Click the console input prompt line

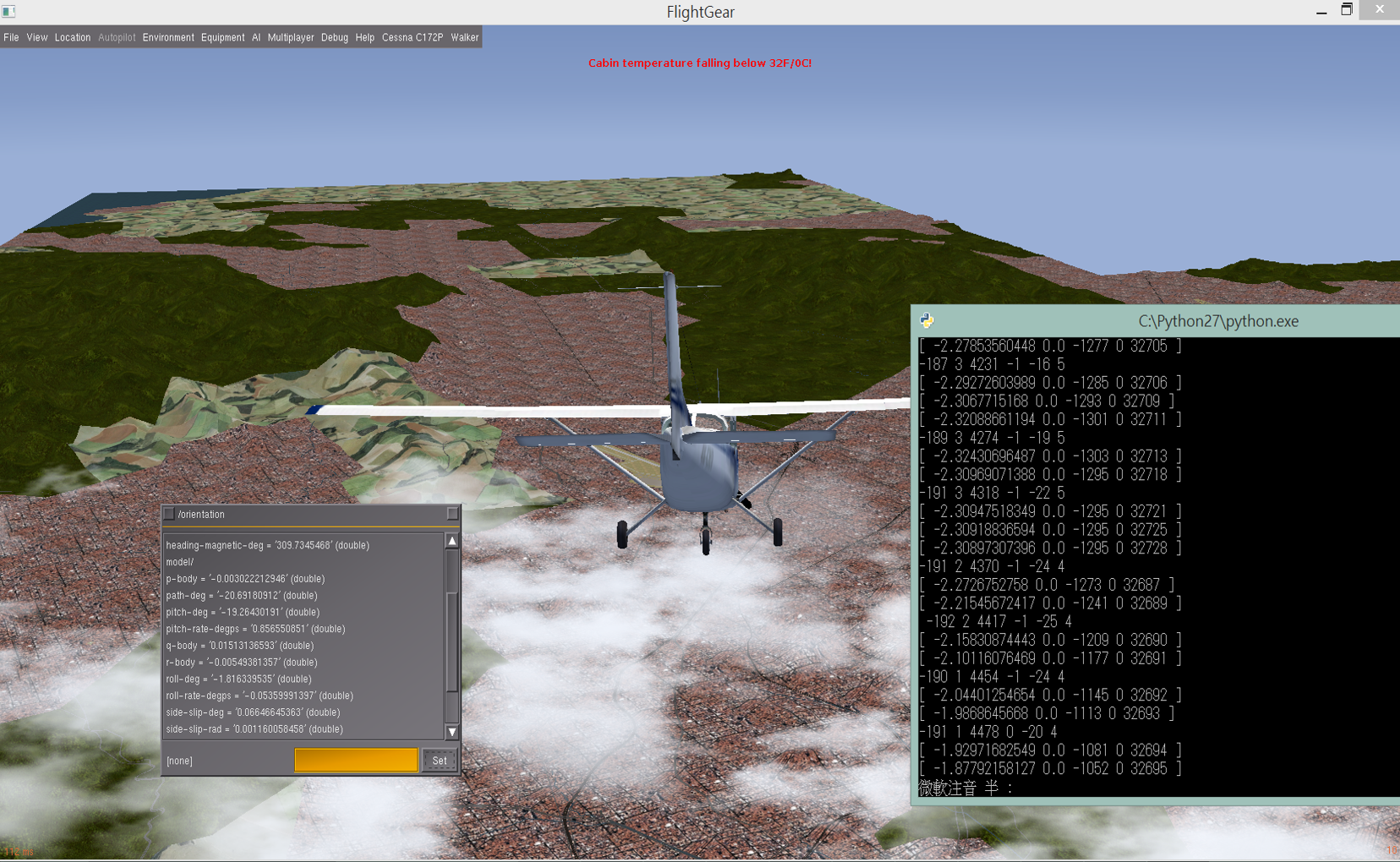965,788
